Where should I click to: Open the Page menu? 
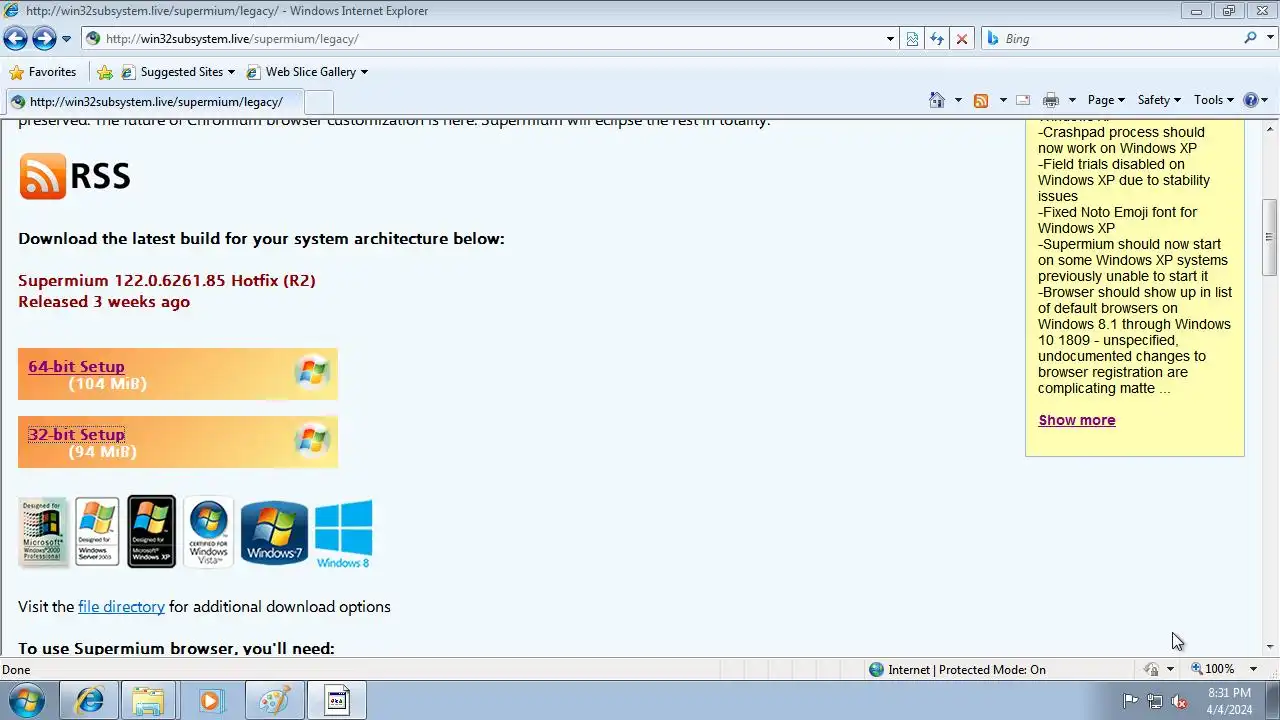pos(1106,100)
